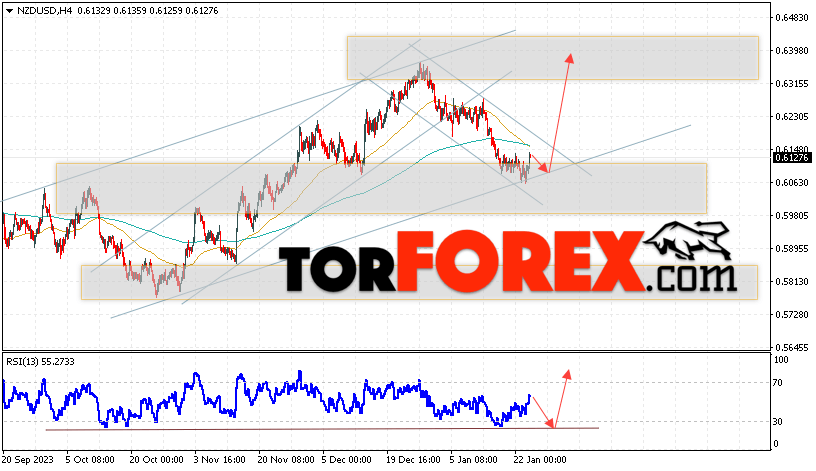Select the 5 Jan 08:00 date label

click(x=474, y=460)
